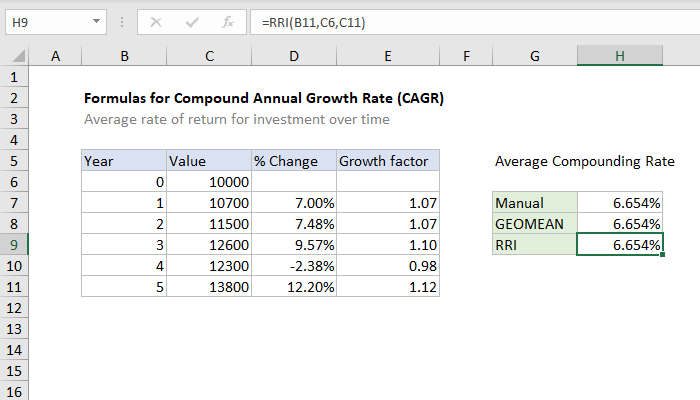Click the 'GEOMEAN' label cell
This screenshot has height=400, width=700.
pos(534,224)
